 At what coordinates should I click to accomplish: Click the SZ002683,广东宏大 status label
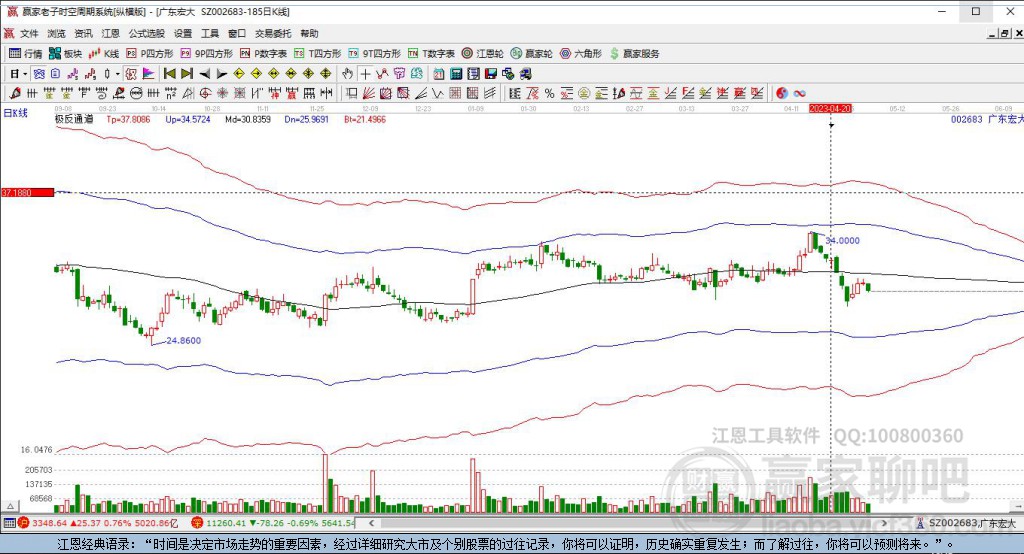pyautogui.click(x=972, y=523)
